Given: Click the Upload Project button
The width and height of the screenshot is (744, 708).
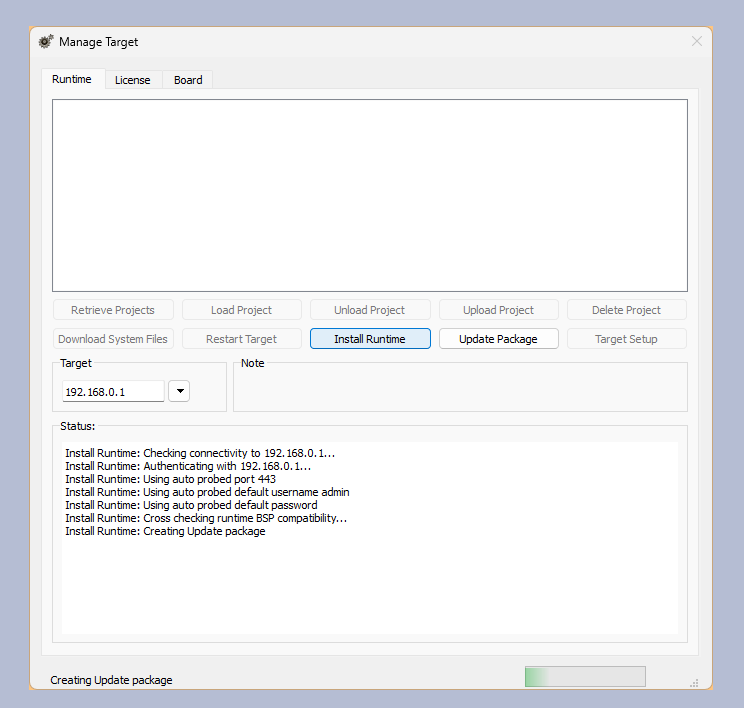Looking at the screenshot, I should point(498,310).
